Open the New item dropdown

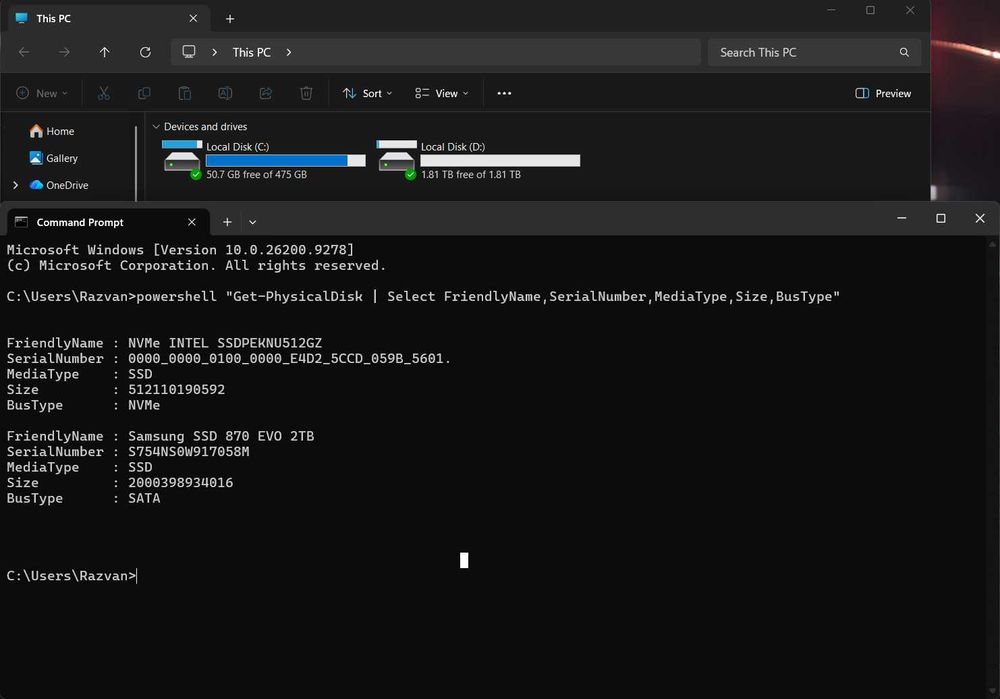coord(41,93)
